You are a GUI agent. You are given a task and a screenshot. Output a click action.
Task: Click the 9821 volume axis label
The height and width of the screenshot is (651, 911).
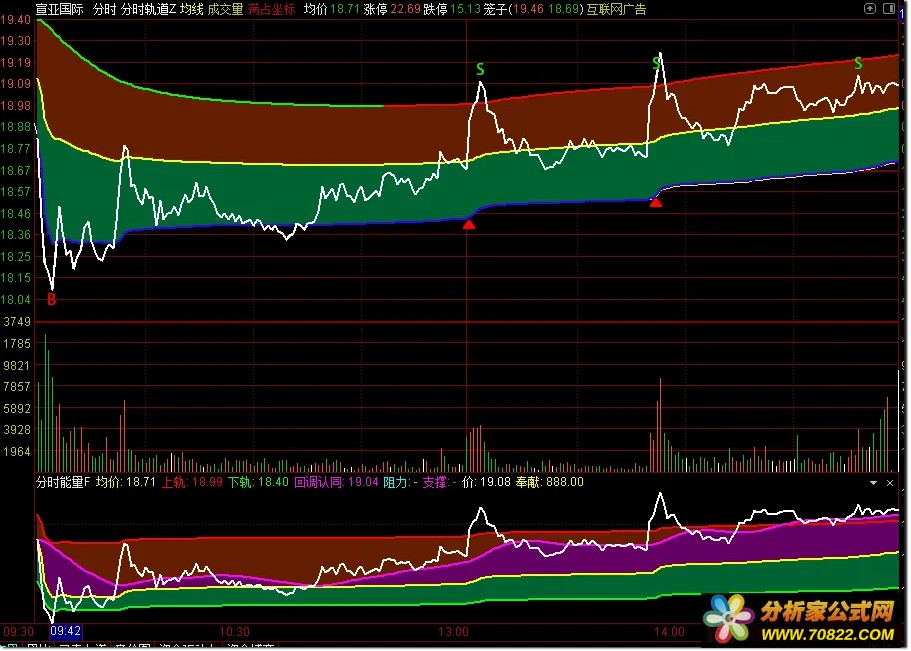[17, 366]
